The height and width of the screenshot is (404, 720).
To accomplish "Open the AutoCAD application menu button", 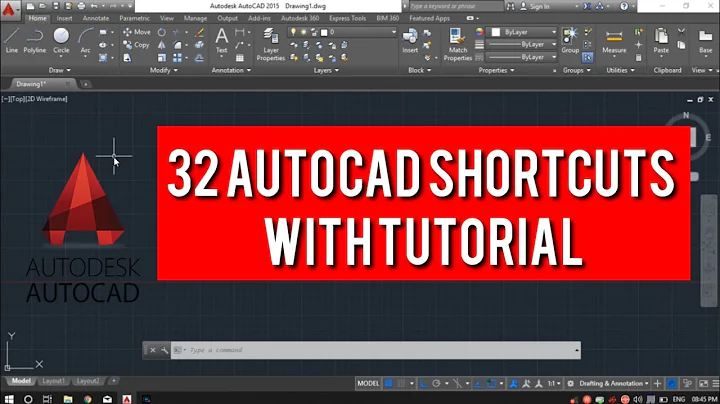I will point(9,9).
